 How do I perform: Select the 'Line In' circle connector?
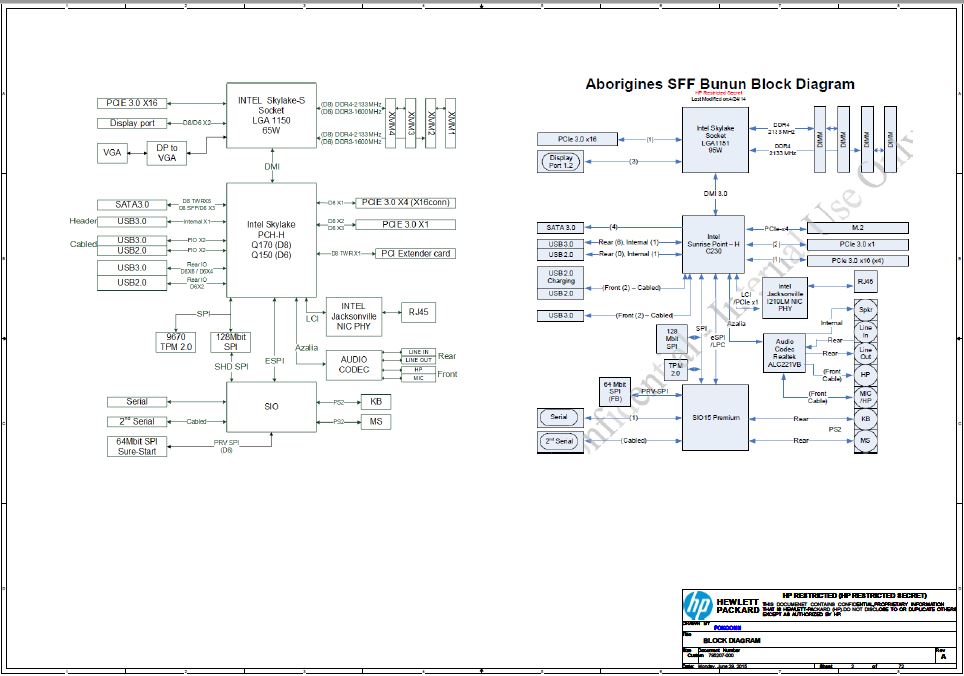(x=865, y=331)
